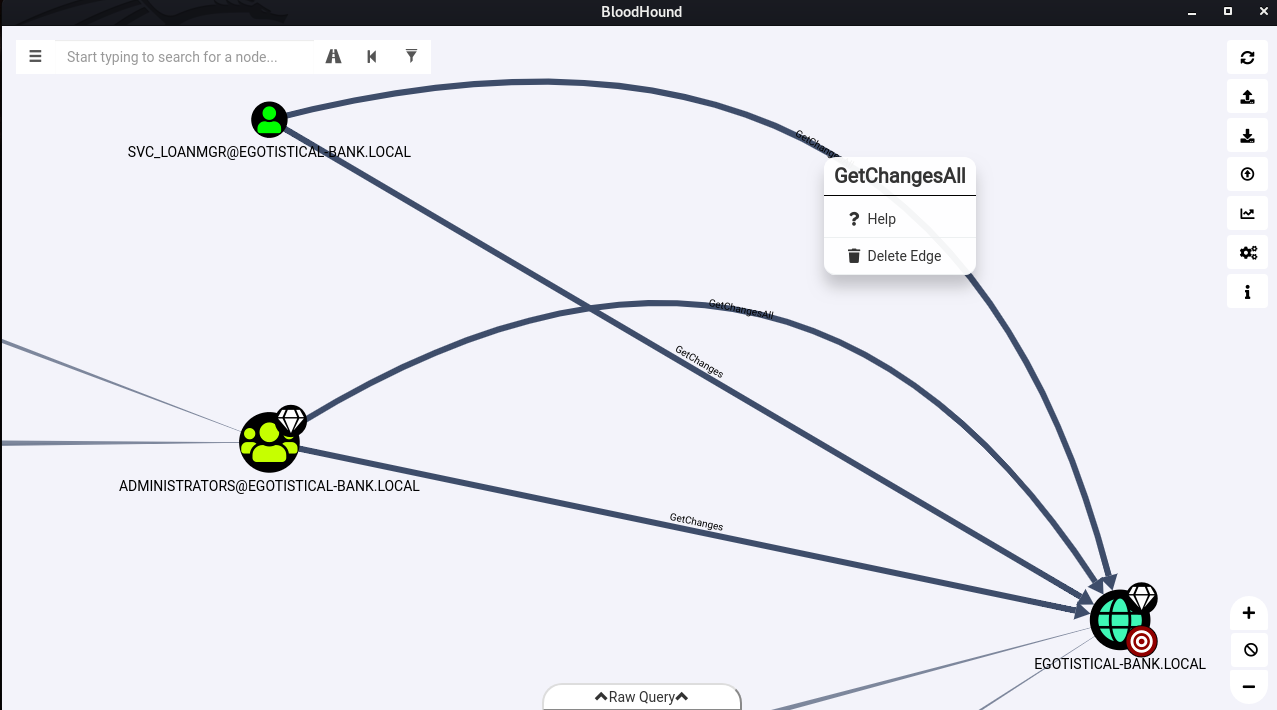Click the red target badge on domain node

click(x=1142, y=641)
